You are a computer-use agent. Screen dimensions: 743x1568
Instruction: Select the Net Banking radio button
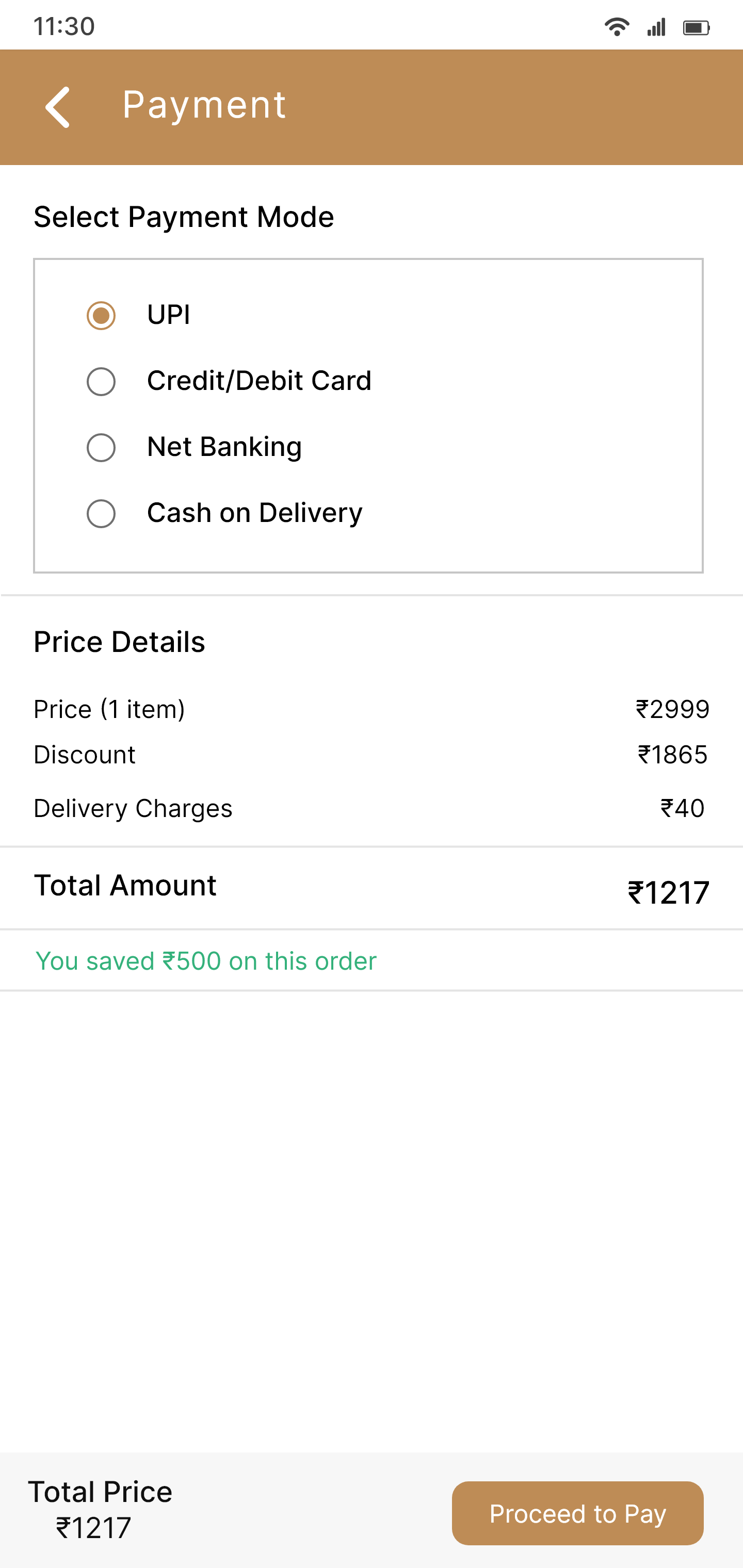click(x=101, y=447)
